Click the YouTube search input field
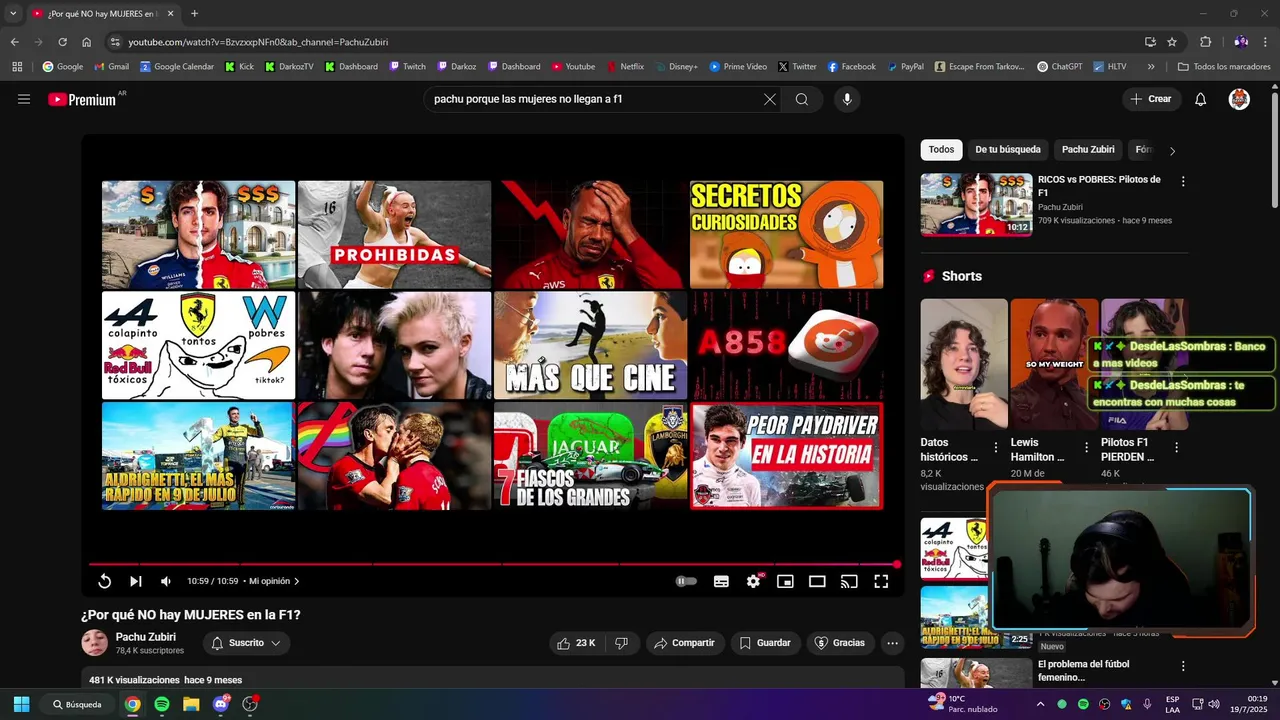The width and height of the screenshot is (1280, 720). [x=590, y=99]
